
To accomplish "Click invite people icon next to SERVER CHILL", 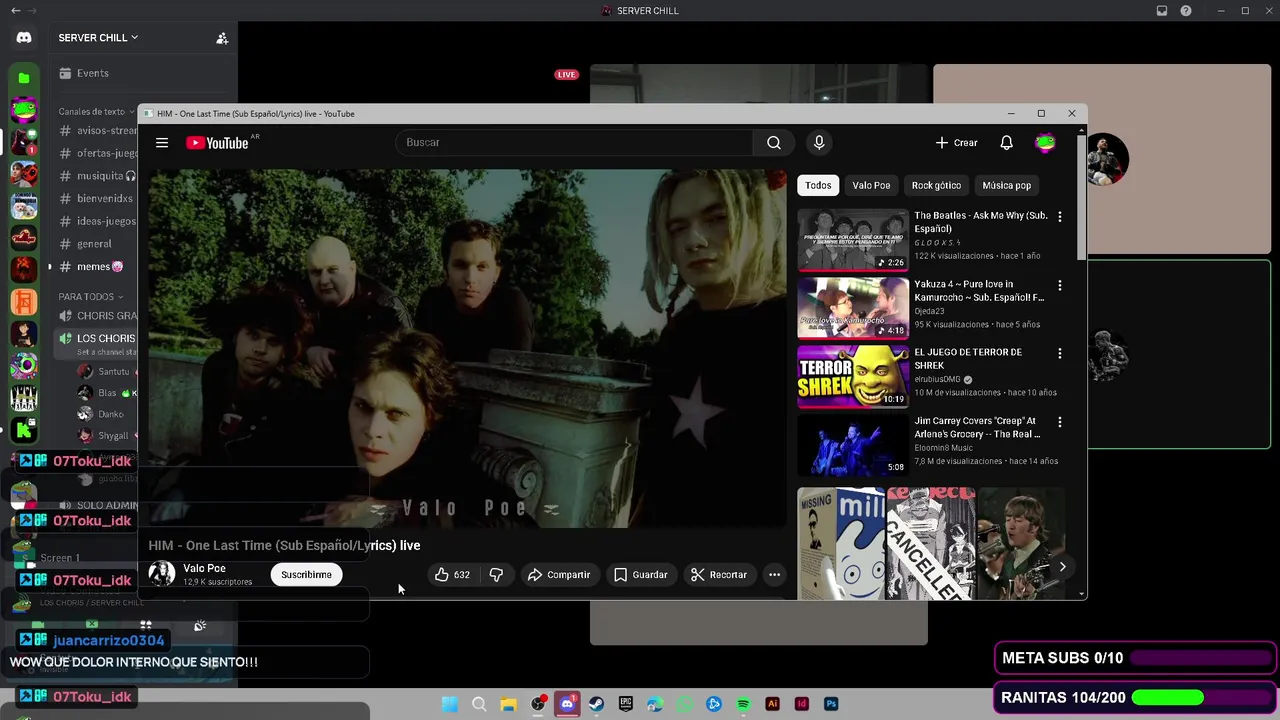I will (222, 38).
